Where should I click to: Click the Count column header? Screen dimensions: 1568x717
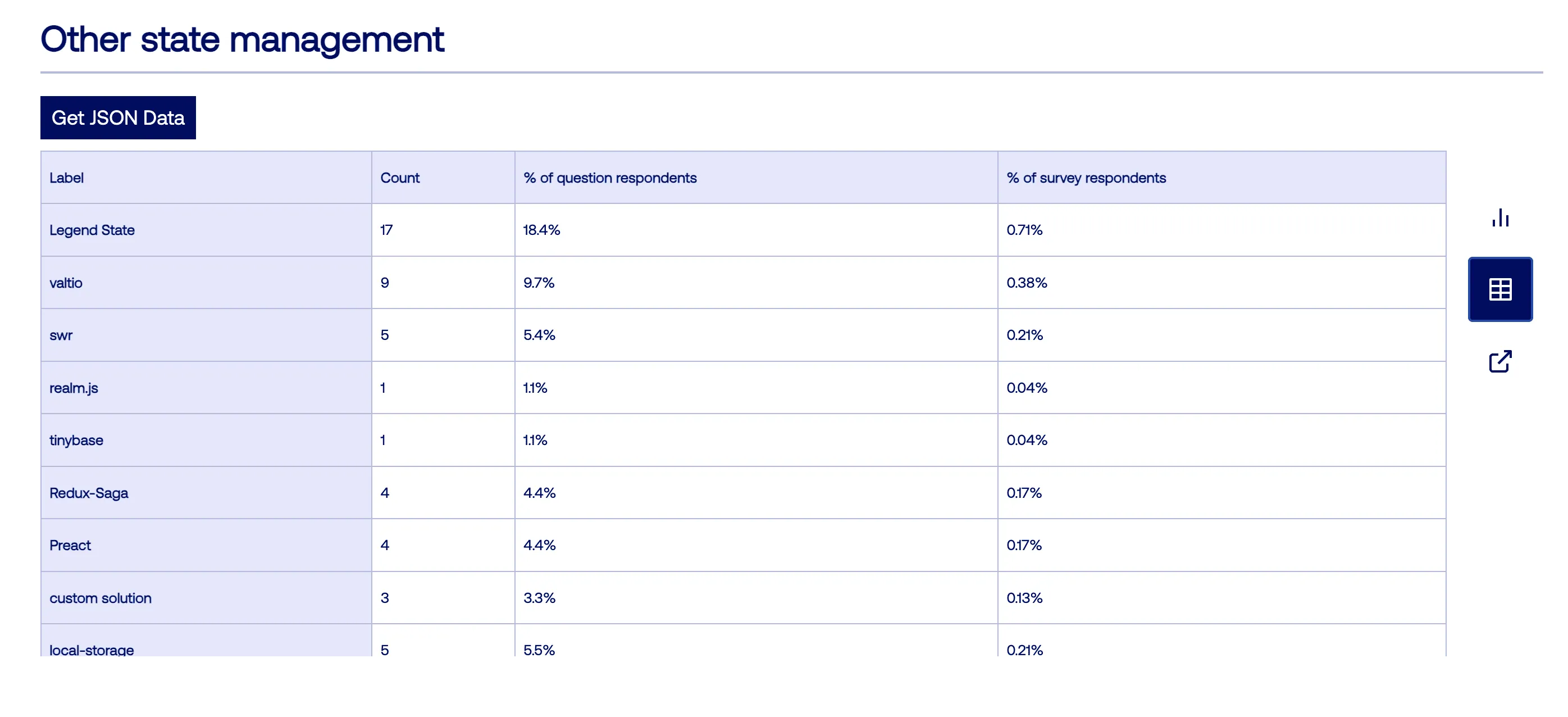400,178
